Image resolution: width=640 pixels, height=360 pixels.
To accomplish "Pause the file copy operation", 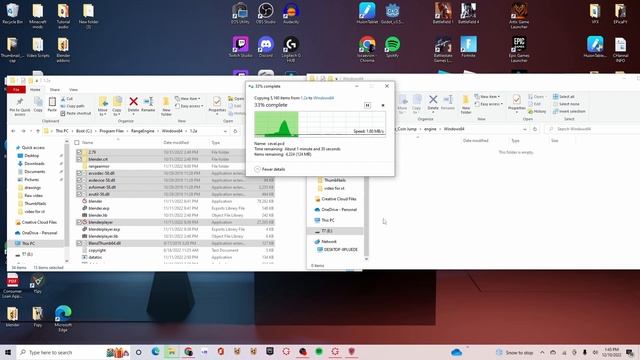I will pos(367,105).
